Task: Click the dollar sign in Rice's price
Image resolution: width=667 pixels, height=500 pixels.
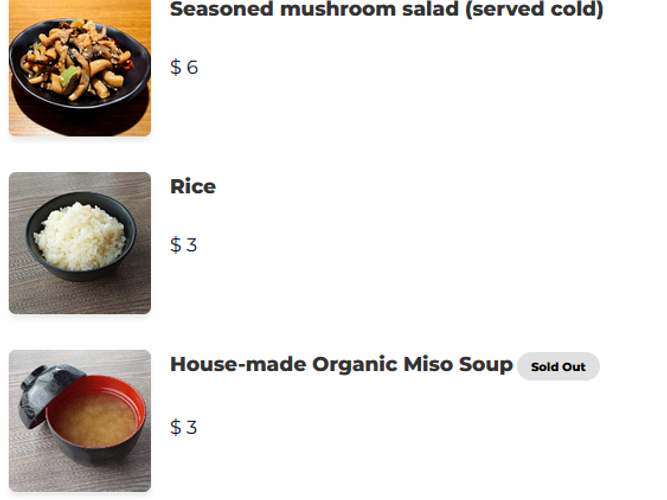Action: click(176, 245)
